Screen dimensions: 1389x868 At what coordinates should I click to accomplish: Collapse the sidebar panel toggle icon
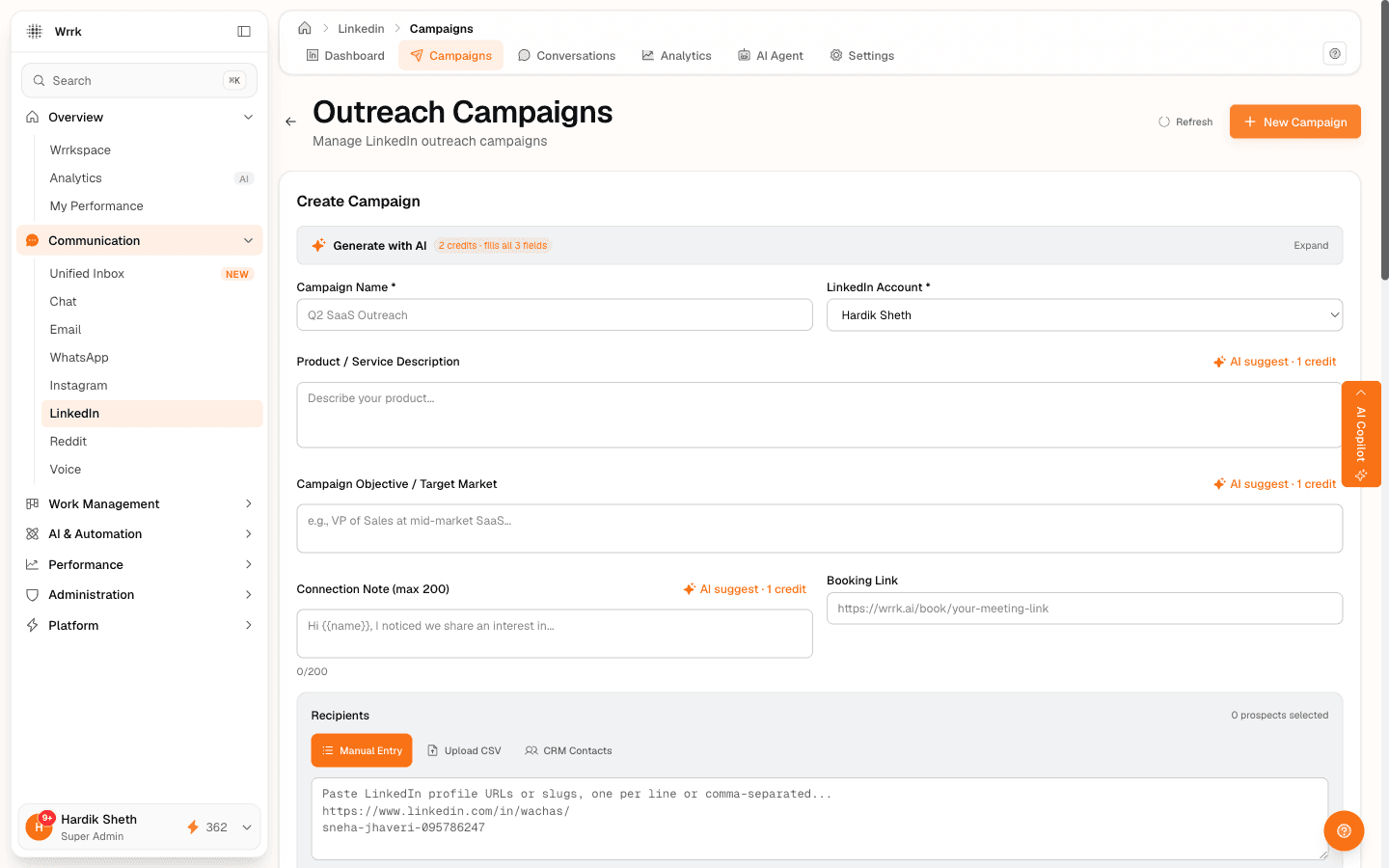point(244,31)
